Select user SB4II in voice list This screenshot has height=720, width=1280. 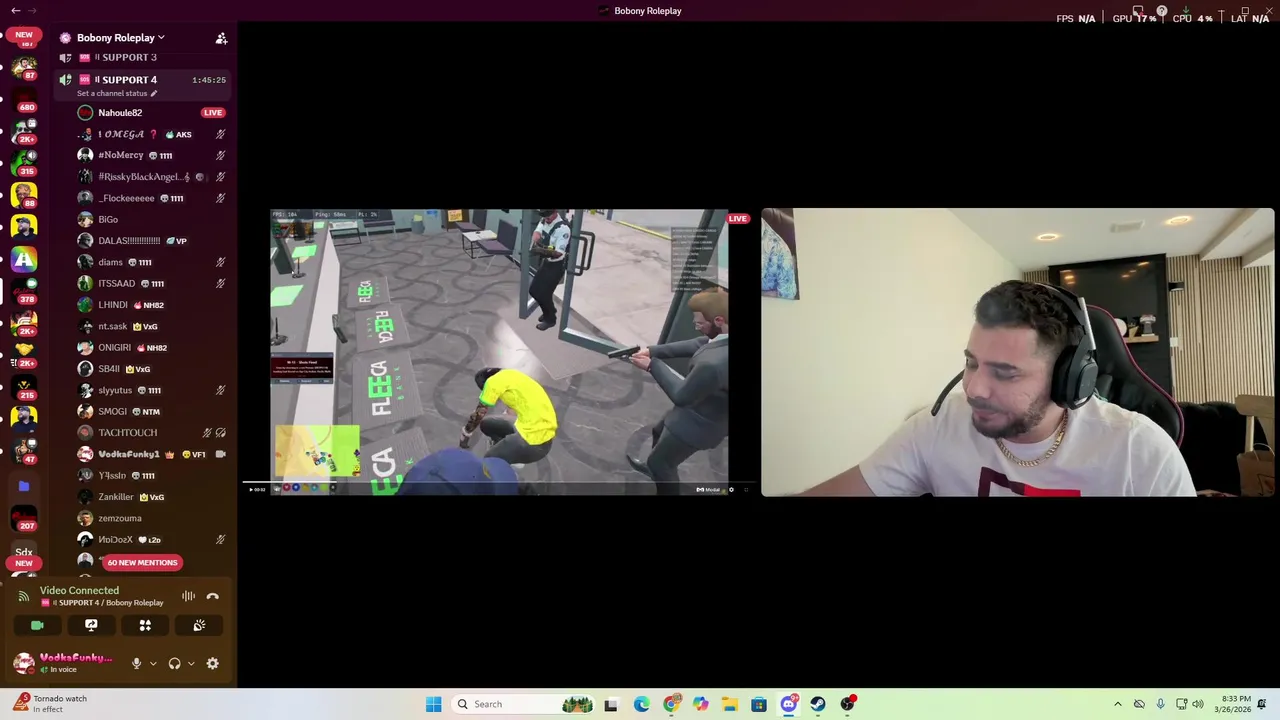pyautogui.click(x=150, y=369)
